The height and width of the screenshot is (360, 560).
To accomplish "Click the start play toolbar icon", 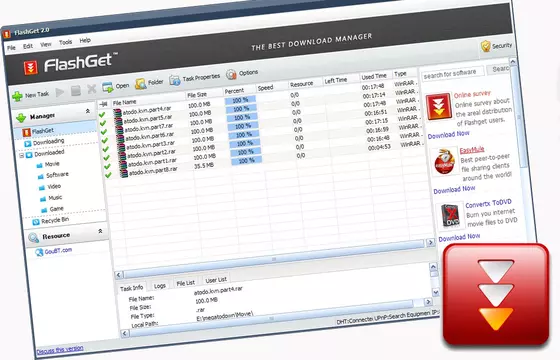I will (60, 92).
